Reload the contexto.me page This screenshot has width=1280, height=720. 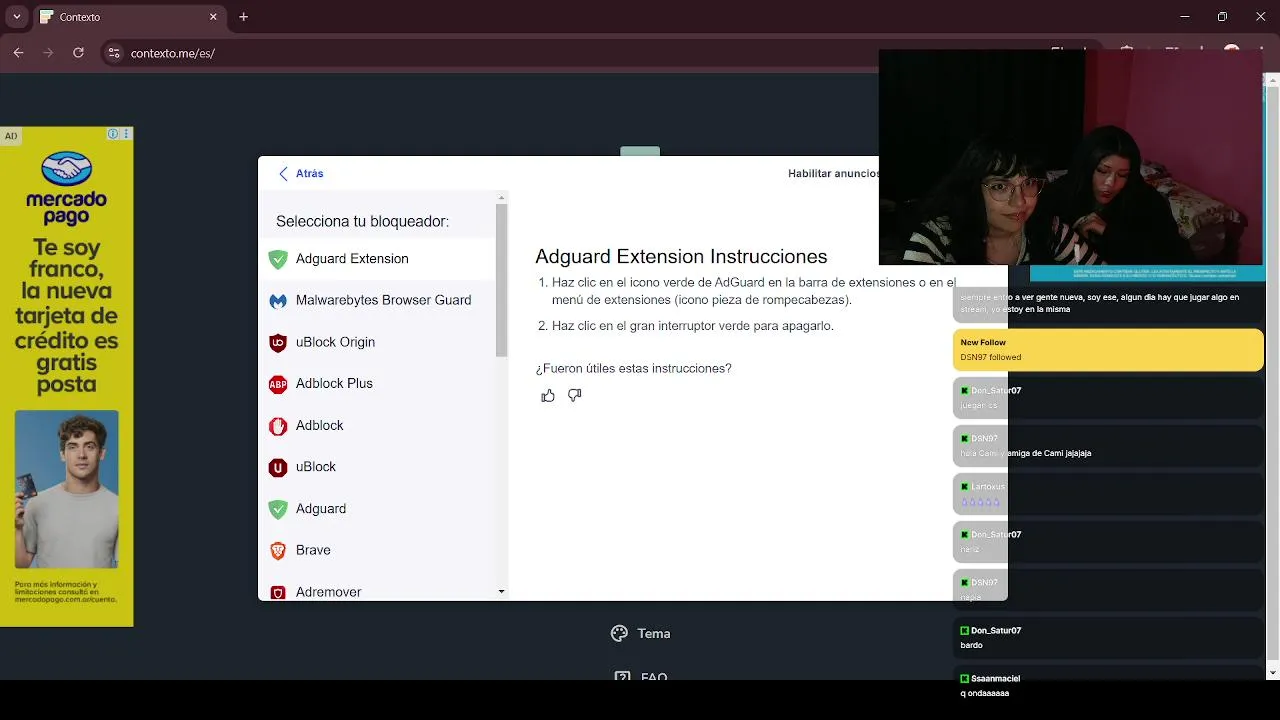pos(78,53)
